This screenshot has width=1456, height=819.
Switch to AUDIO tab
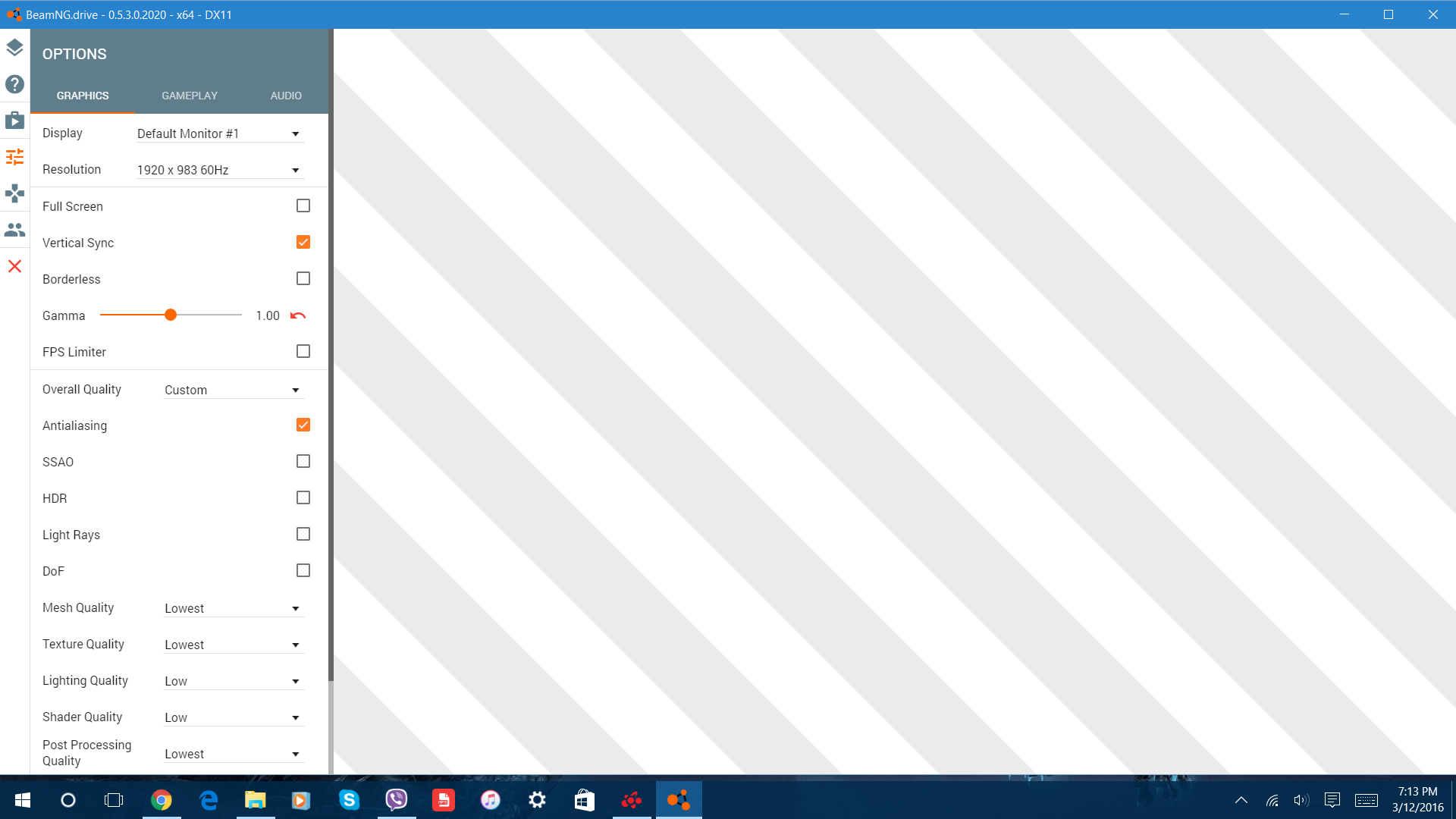tap(286, 96)
